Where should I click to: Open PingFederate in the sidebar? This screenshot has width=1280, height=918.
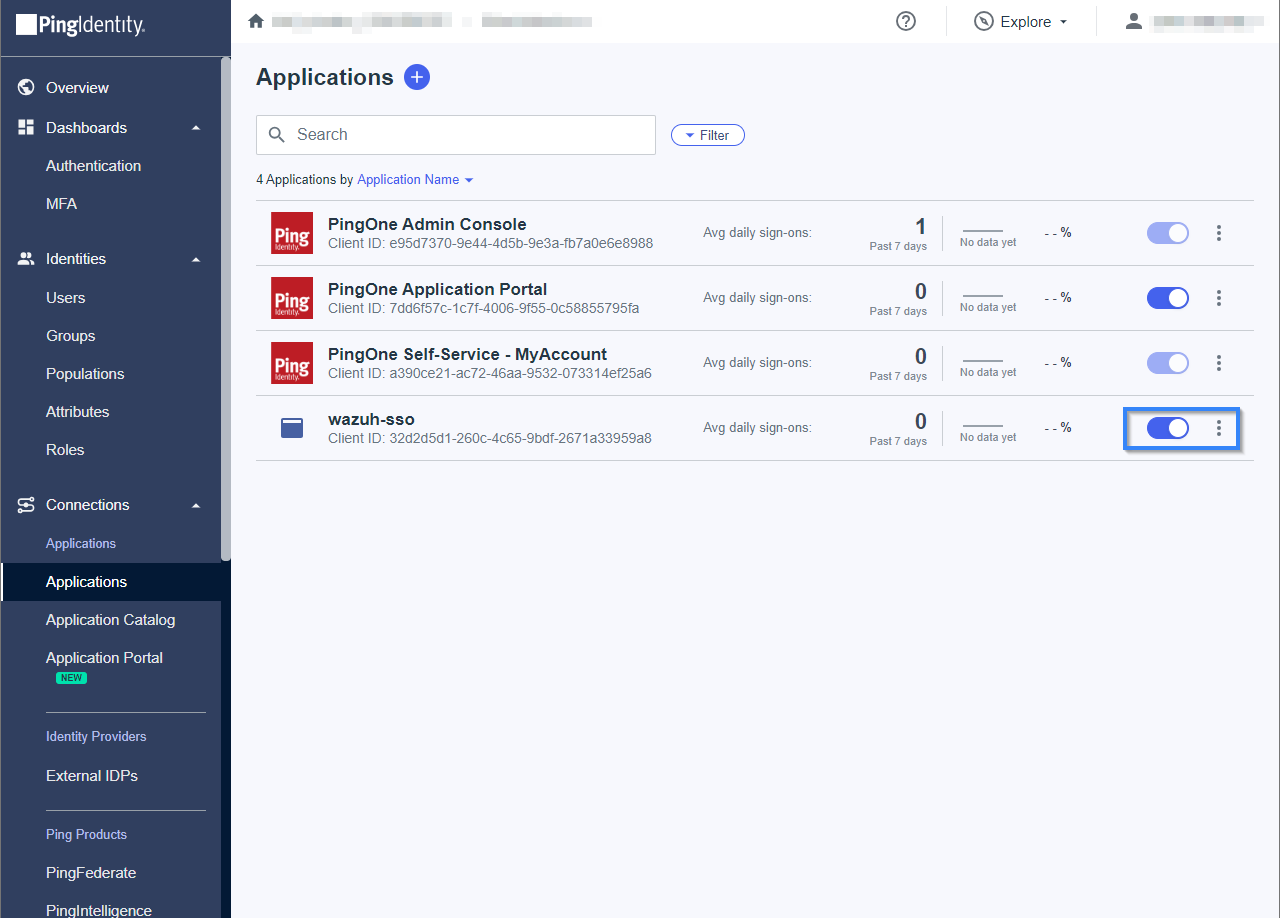[91, 873]
